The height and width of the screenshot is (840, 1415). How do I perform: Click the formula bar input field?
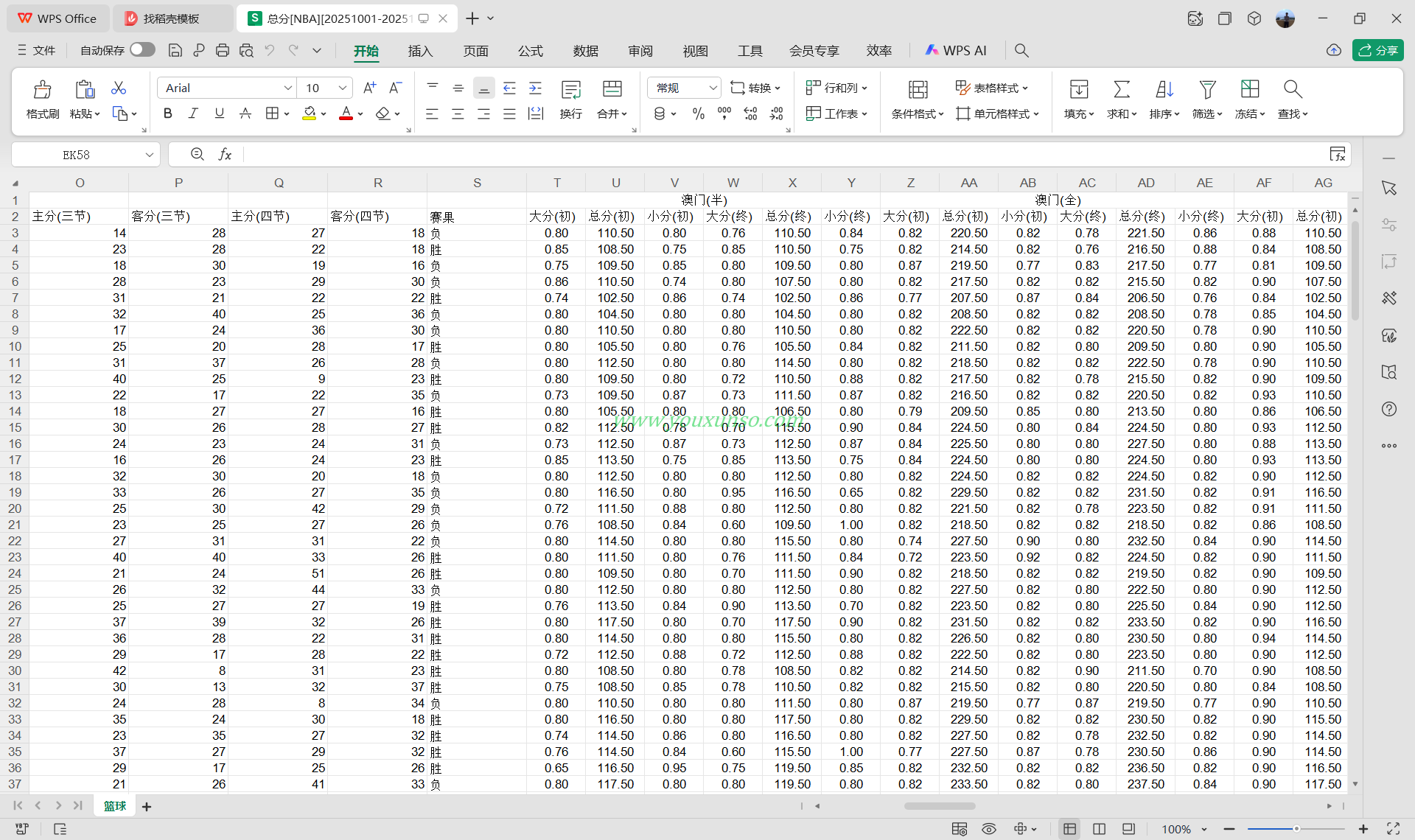(x=785, y=154)
